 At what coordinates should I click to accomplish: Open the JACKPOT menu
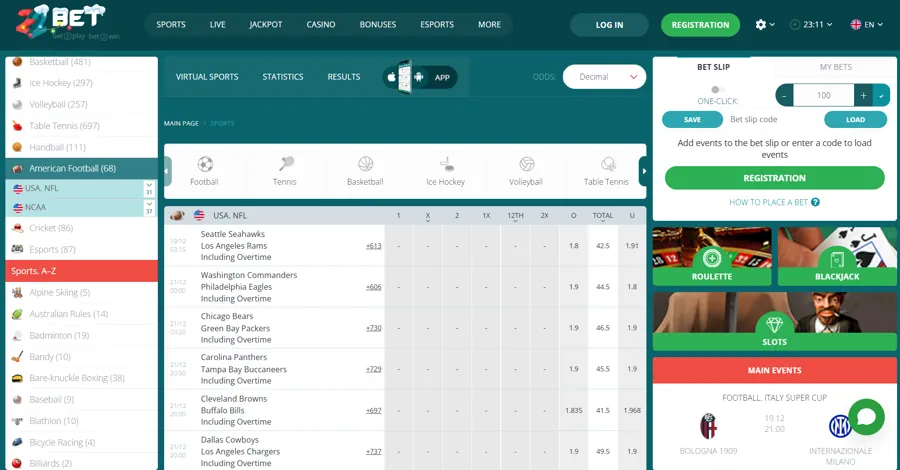266,25
